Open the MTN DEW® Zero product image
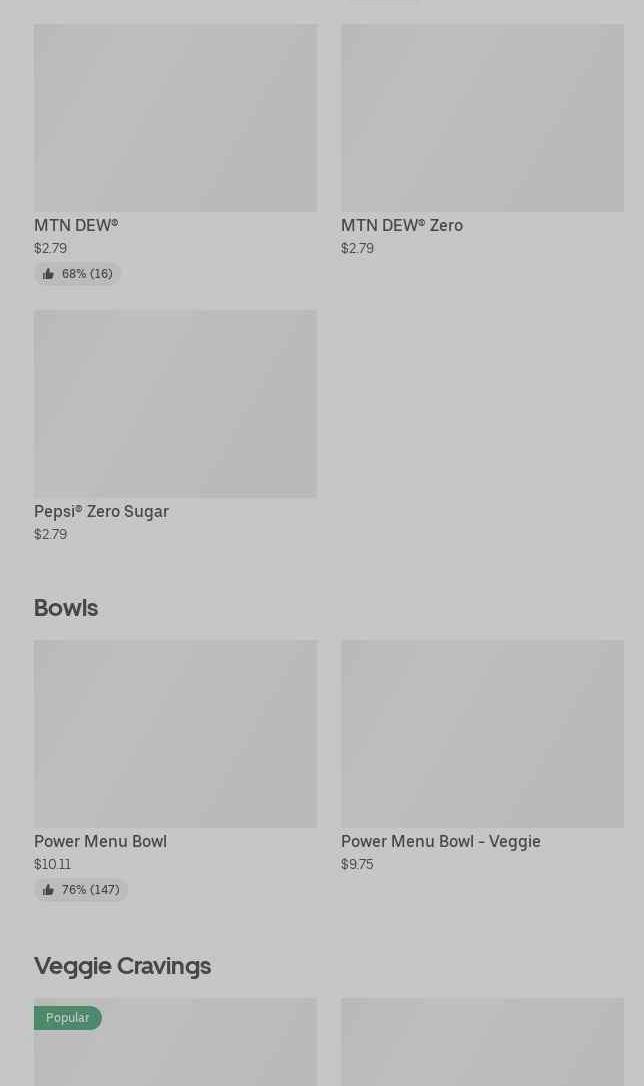Screen dimensions: 644x1086 point(482,118)
